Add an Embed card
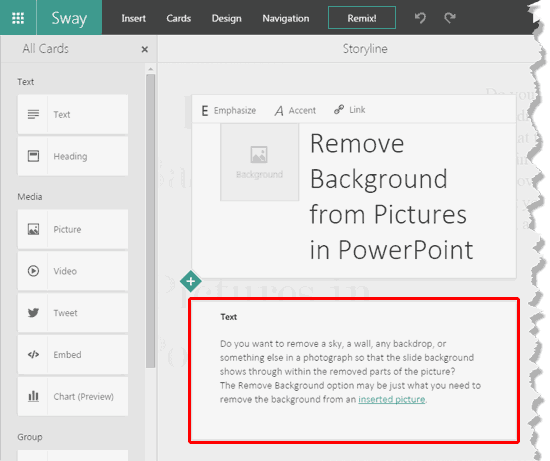Screen dimensions: 550x461 click(x=73, y=355)
